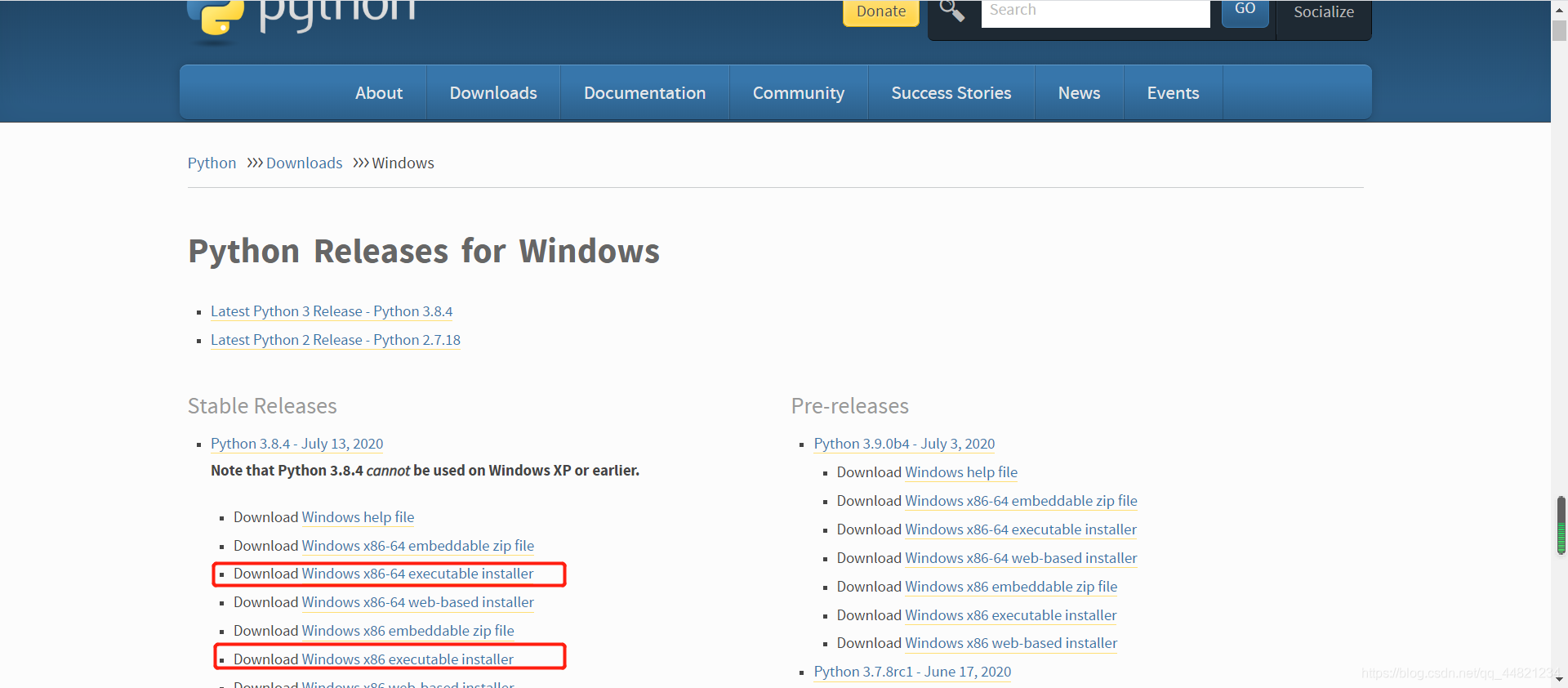Download pre-release Windows x86 web-based installer

[1012, 643]
